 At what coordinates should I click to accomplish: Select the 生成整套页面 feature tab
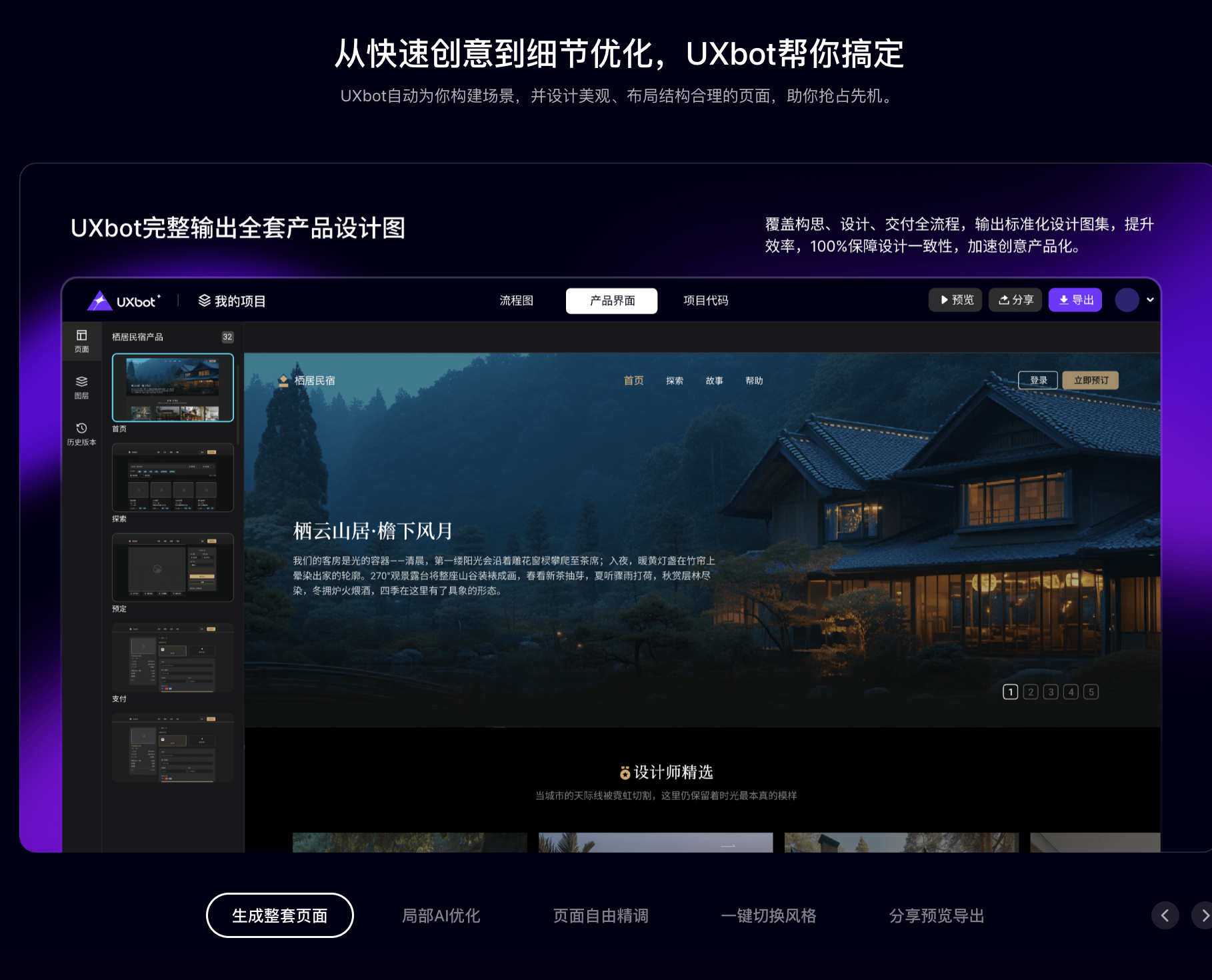[x=280, y=915]
